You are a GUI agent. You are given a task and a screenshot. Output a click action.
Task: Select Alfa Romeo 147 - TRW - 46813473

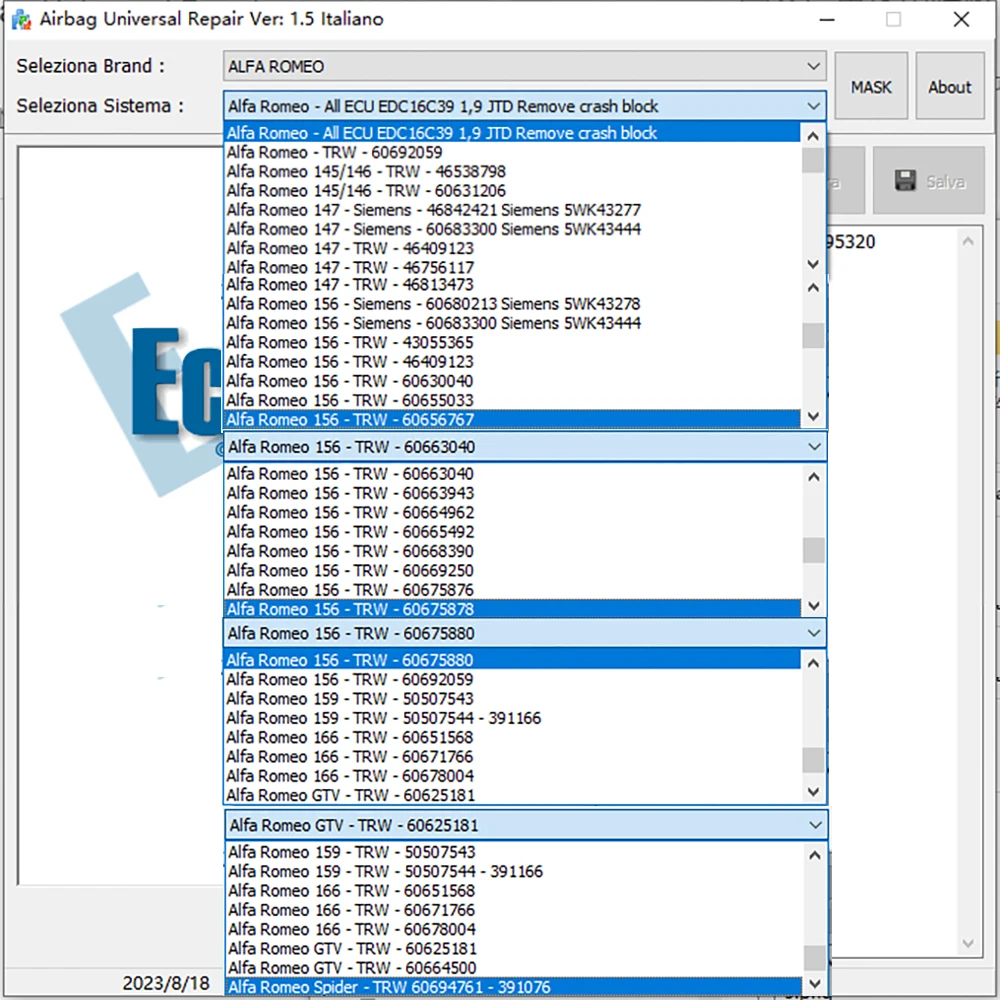tap(512, 284)
